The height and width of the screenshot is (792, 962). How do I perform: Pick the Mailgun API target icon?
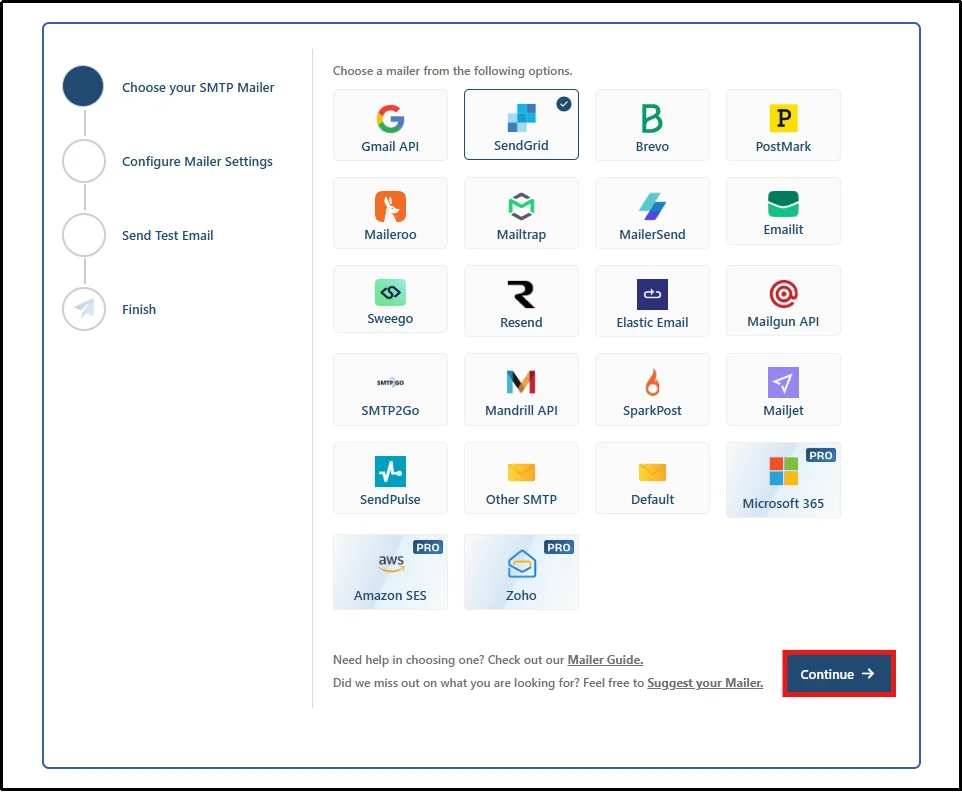pyautogui.click(x=783, y=294)
